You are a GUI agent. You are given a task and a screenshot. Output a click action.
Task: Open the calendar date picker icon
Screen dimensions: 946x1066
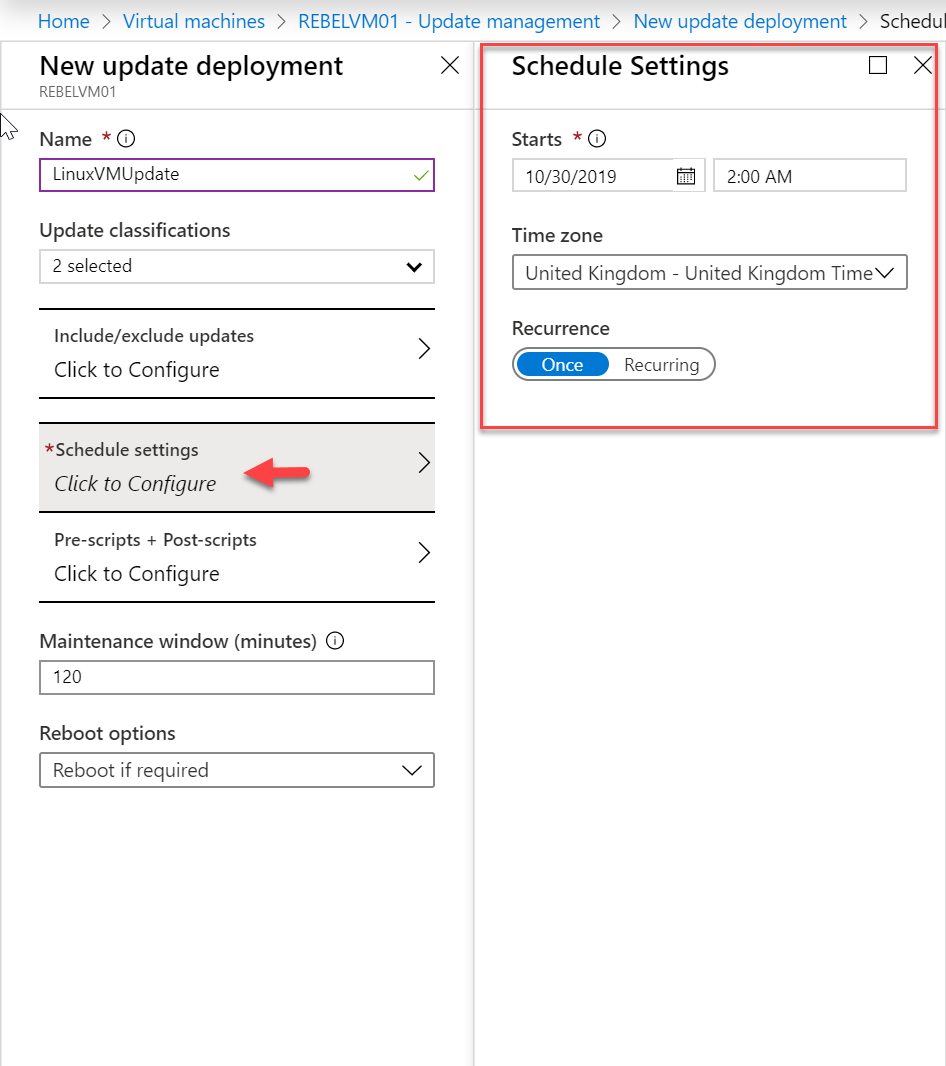pyautogui.click(x=686, y=176)
